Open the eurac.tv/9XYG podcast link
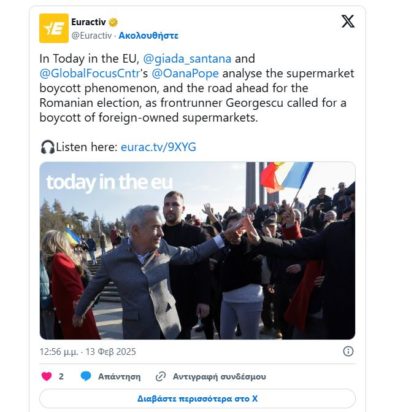 [158, 147]
